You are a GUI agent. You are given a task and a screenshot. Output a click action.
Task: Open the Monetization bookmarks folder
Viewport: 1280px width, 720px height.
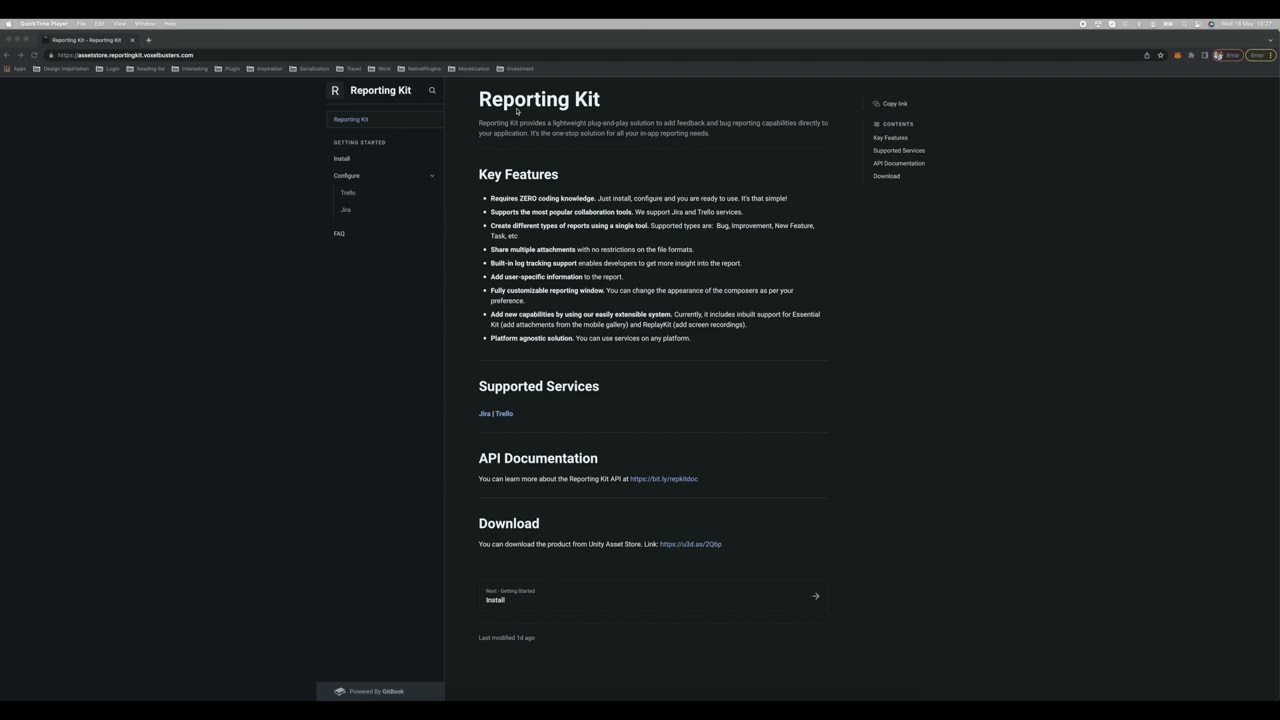coord(469,69)
